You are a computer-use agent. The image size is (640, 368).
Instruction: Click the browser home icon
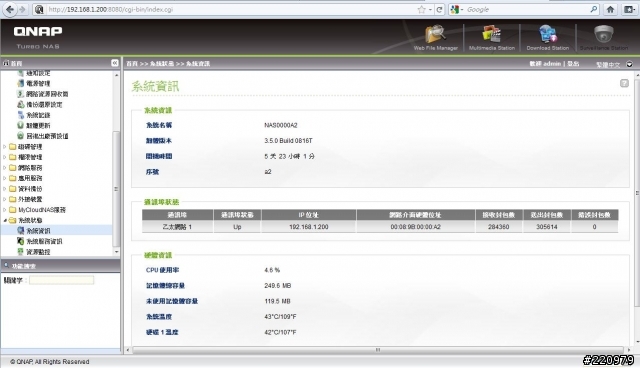click(610, 9)
